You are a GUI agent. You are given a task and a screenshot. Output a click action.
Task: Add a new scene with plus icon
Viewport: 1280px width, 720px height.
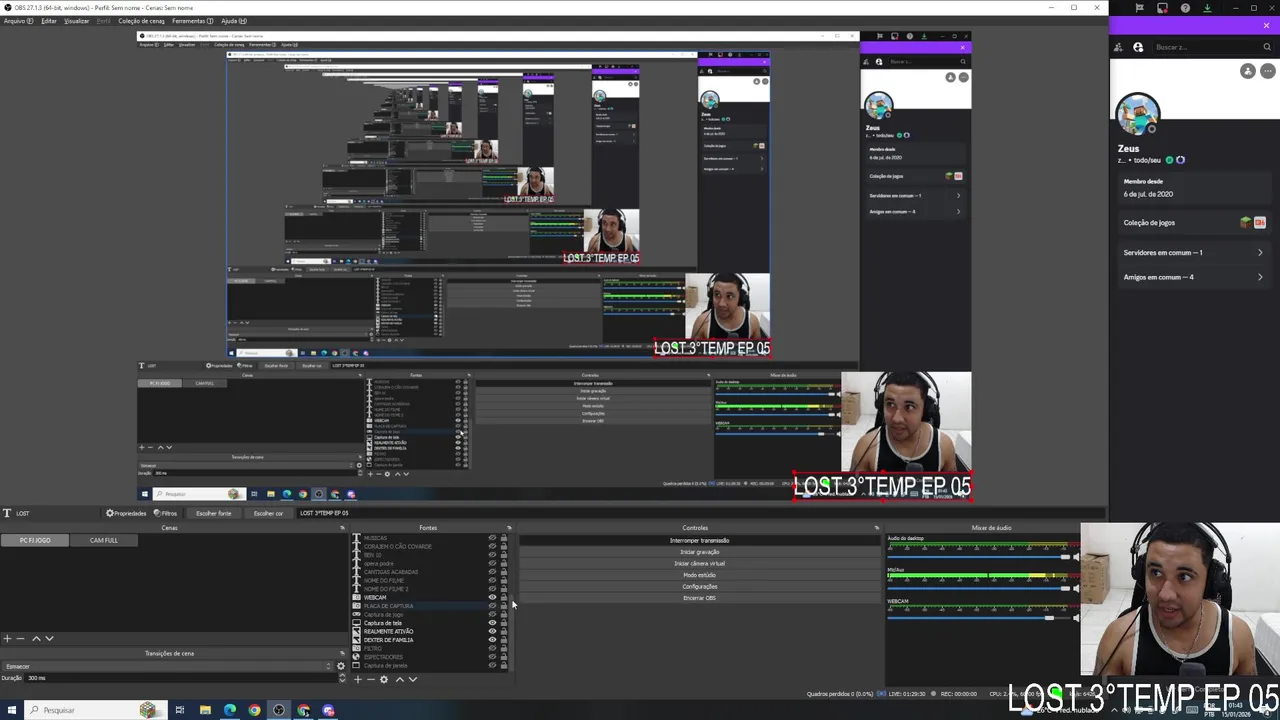pos(7,638)
